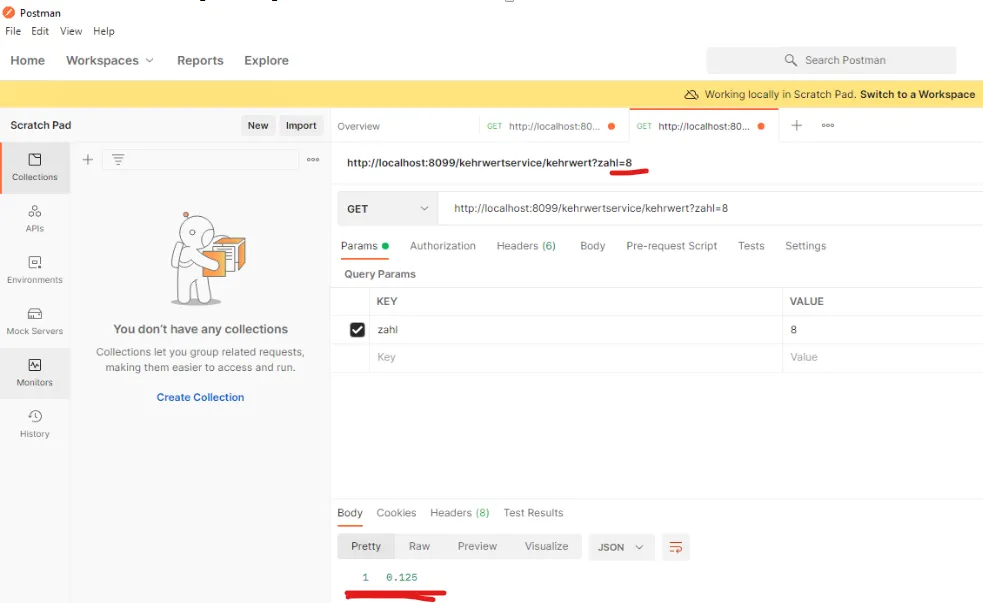Open the File menu
983x603 pixels.
click(13, 31)
